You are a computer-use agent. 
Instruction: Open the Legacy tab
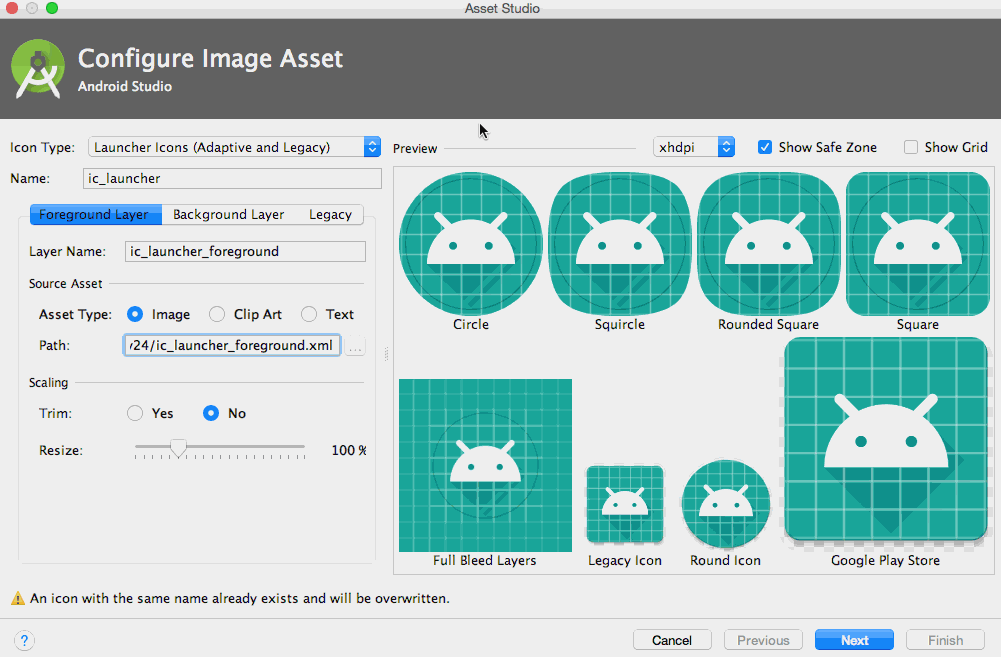pos(330,214)
